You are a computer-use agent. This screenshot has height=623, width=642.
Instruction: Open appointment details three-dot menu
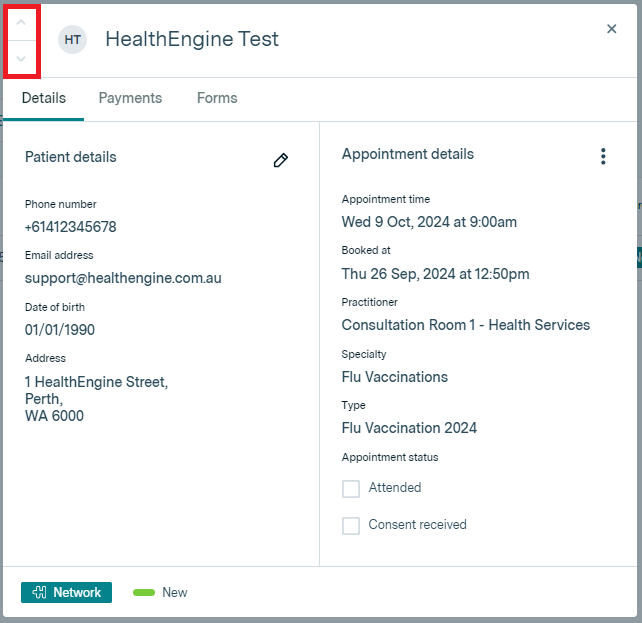pos(602,156)
